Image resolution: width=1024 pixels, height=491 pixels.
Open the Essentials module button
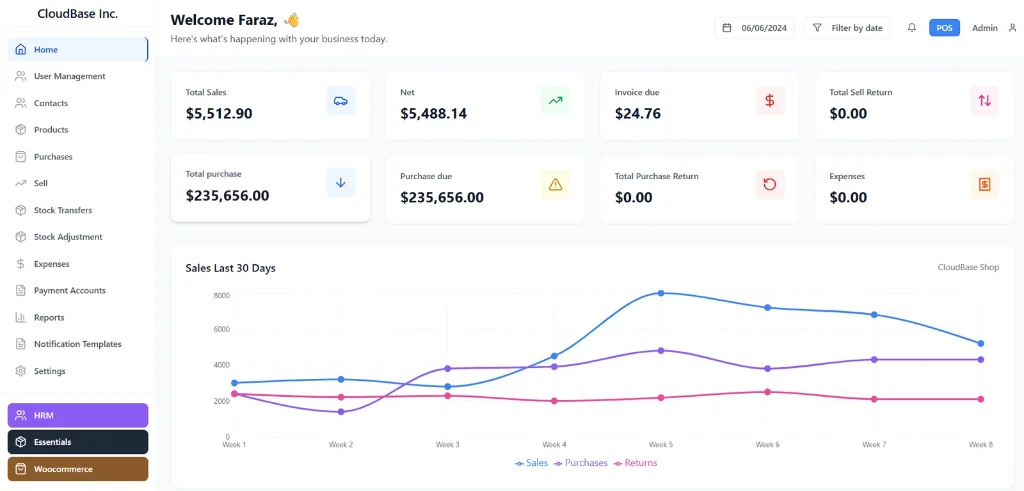coord(78,442)
